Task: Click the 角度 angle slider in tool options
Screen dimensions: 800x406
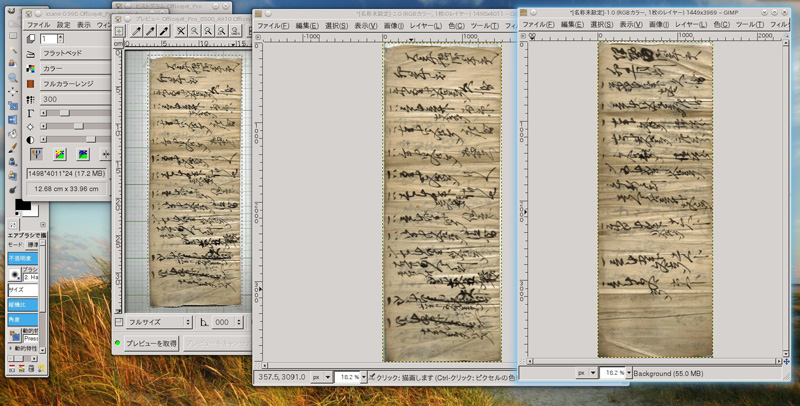Action: click(23, 320)
